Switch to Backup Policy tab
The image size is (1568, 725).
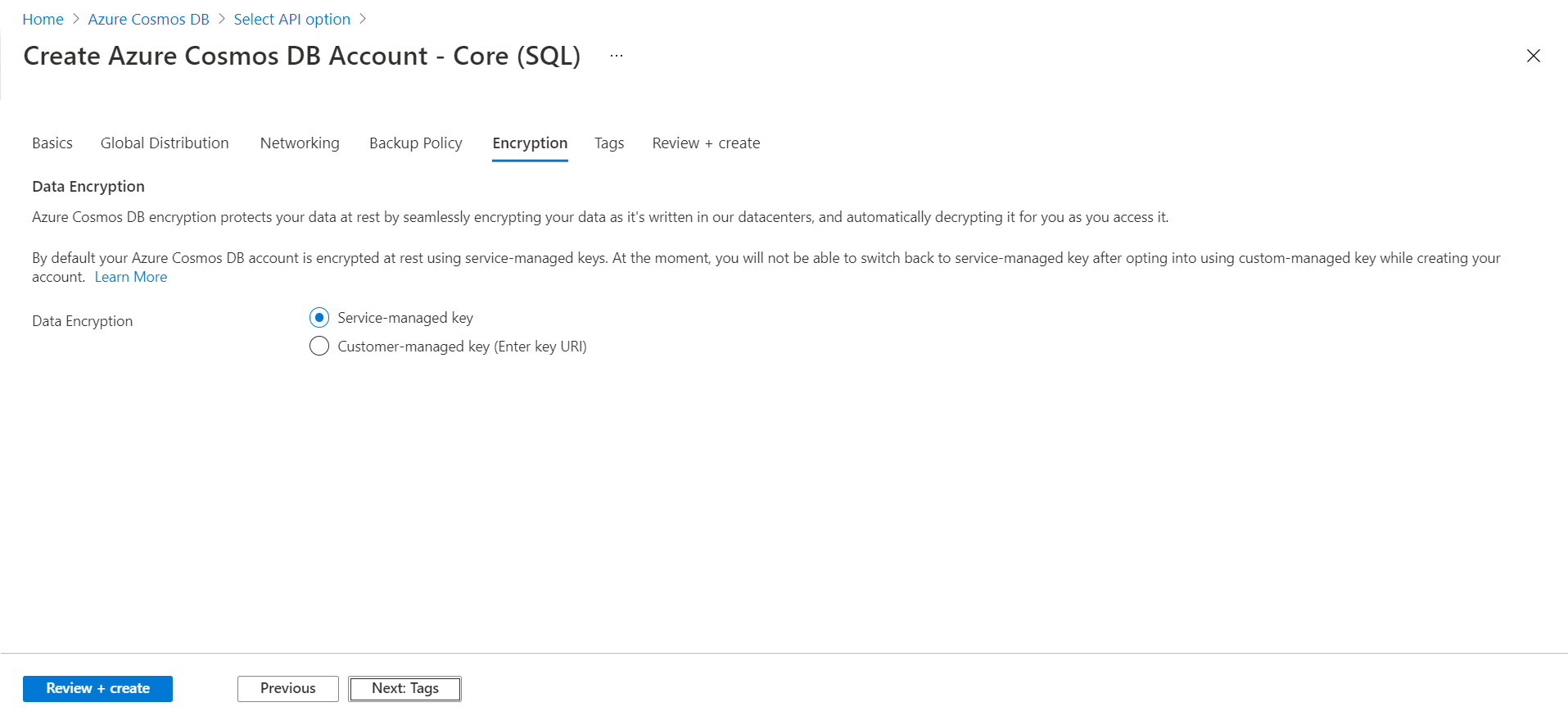tap(416, 143)
